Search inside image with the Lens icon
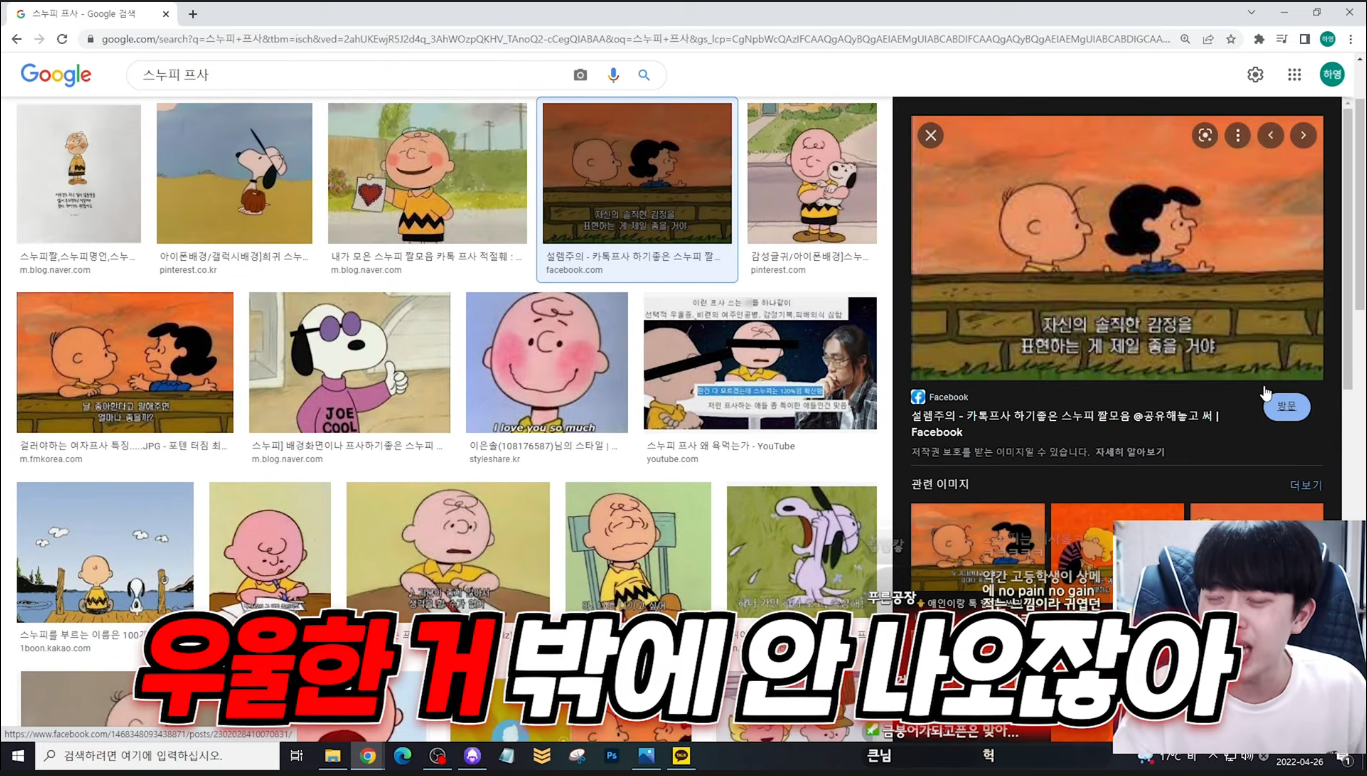This screenshot has width=1367, height=776. pos(1205,135)
